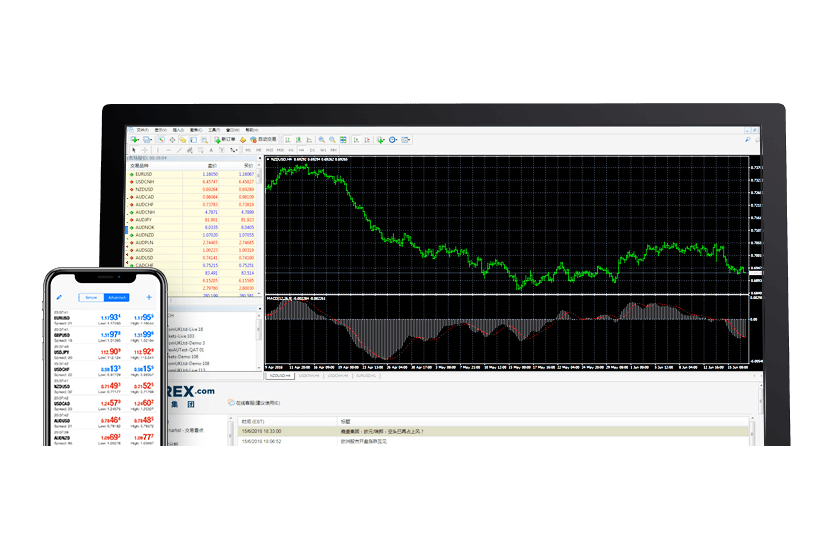Image resolution: width=832 pixels, height=550 pixels.
Task: Toggle the Chart Shift icon
Action: 367,139
